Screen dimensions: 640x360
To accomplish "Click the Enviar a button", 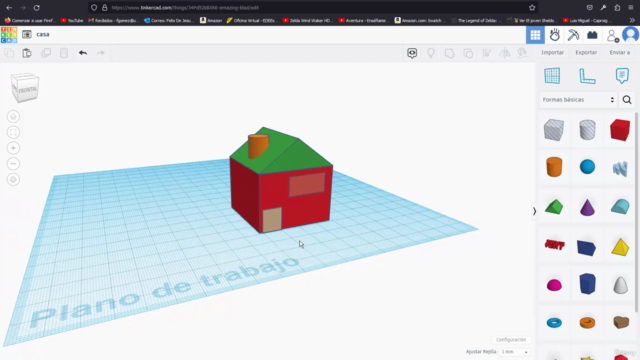I will coord(620,53).
